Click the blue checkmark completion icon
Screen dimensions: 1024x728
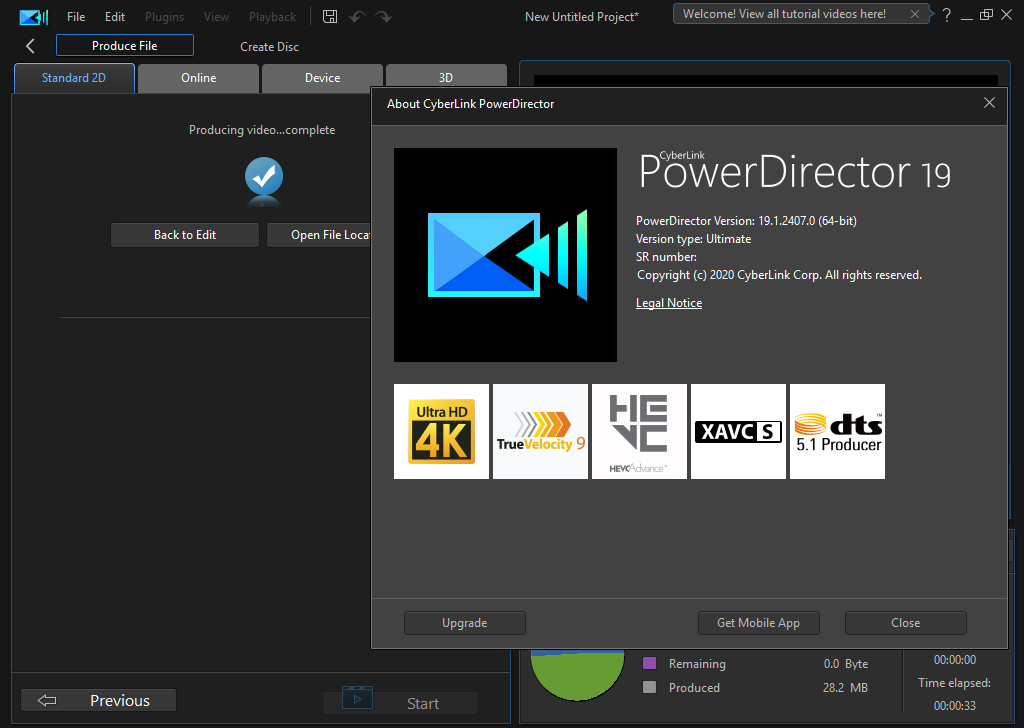(264, 178)
